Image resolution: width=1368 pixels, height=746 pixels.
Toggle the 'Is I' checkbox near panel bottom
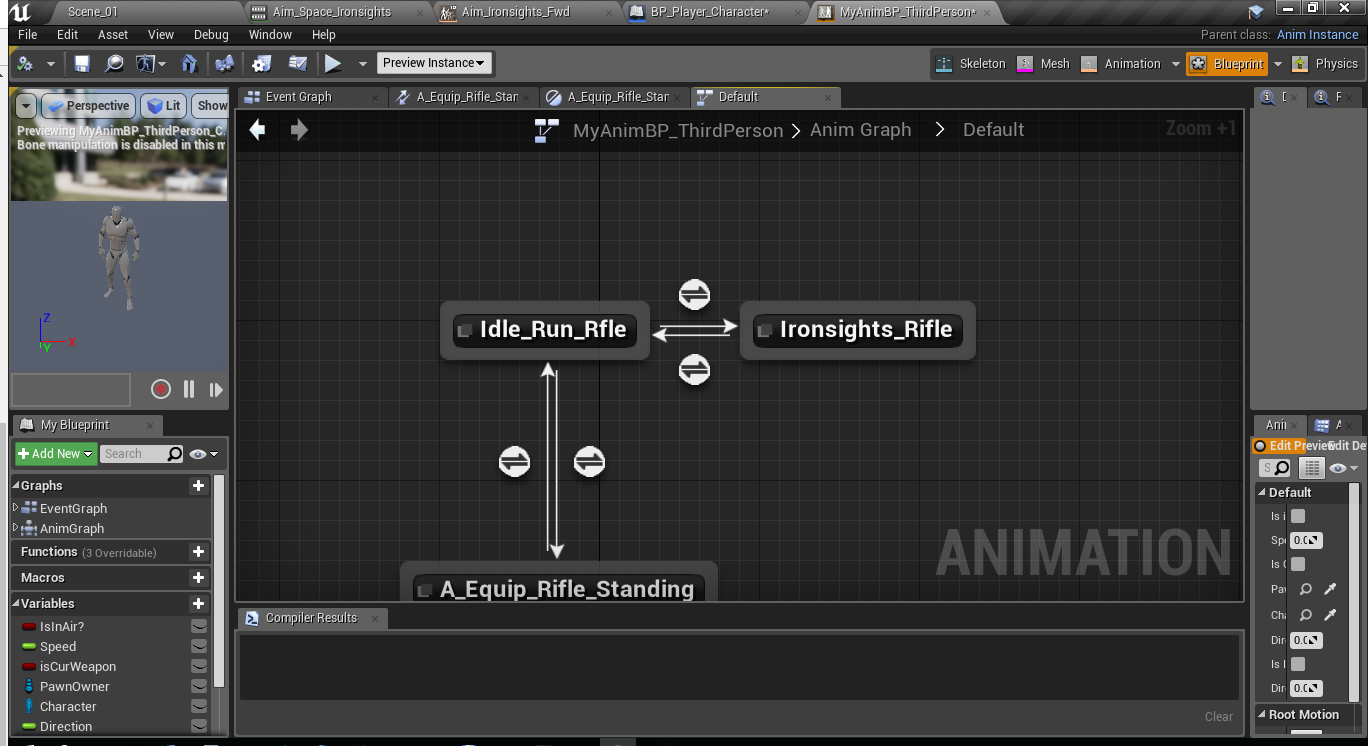(1298, 664)
